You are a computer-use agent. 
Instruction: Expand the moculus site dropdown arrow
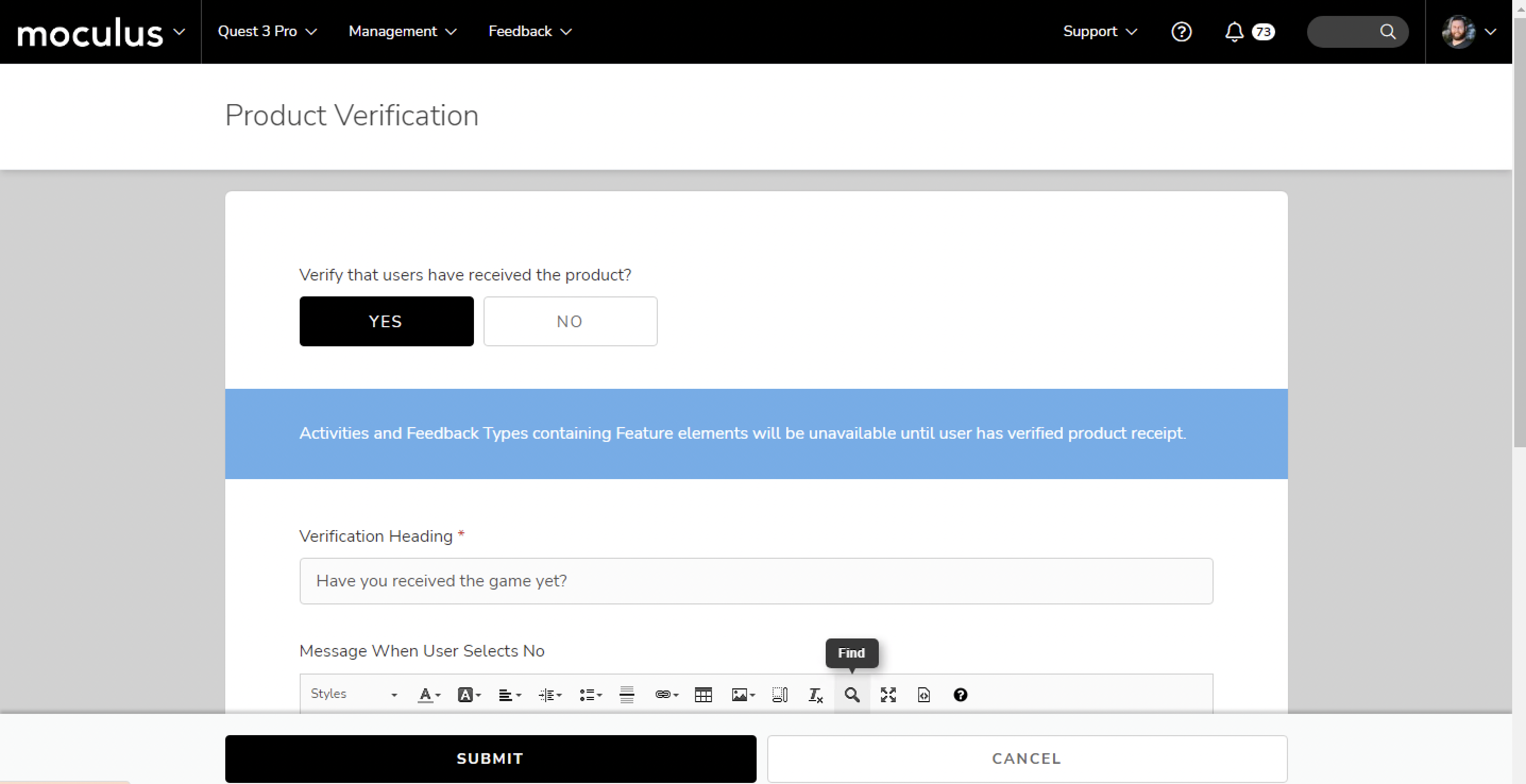(x=179, y=32)
